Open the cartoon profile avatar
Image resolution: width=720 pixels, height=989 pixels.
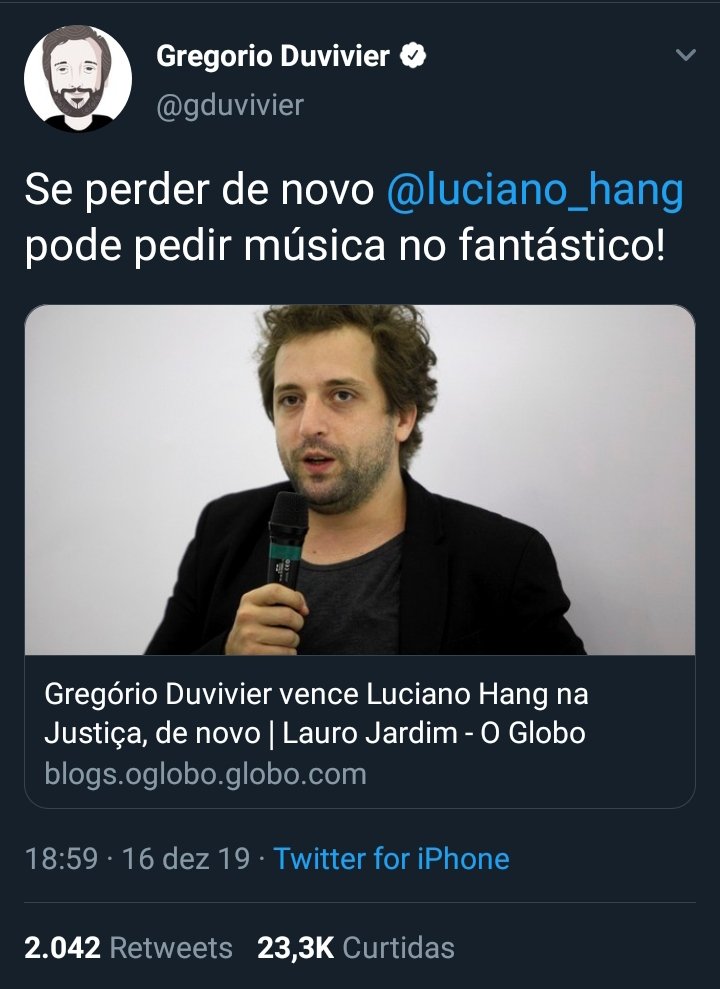coord(78,78)
